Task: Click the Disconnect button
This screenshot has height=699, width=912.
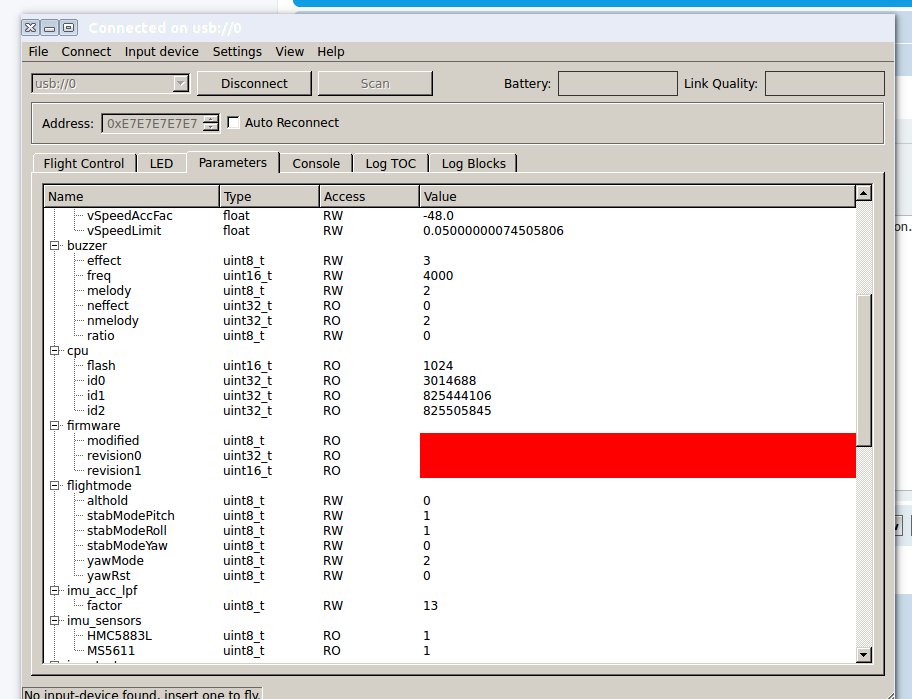Action: point(254,84)
